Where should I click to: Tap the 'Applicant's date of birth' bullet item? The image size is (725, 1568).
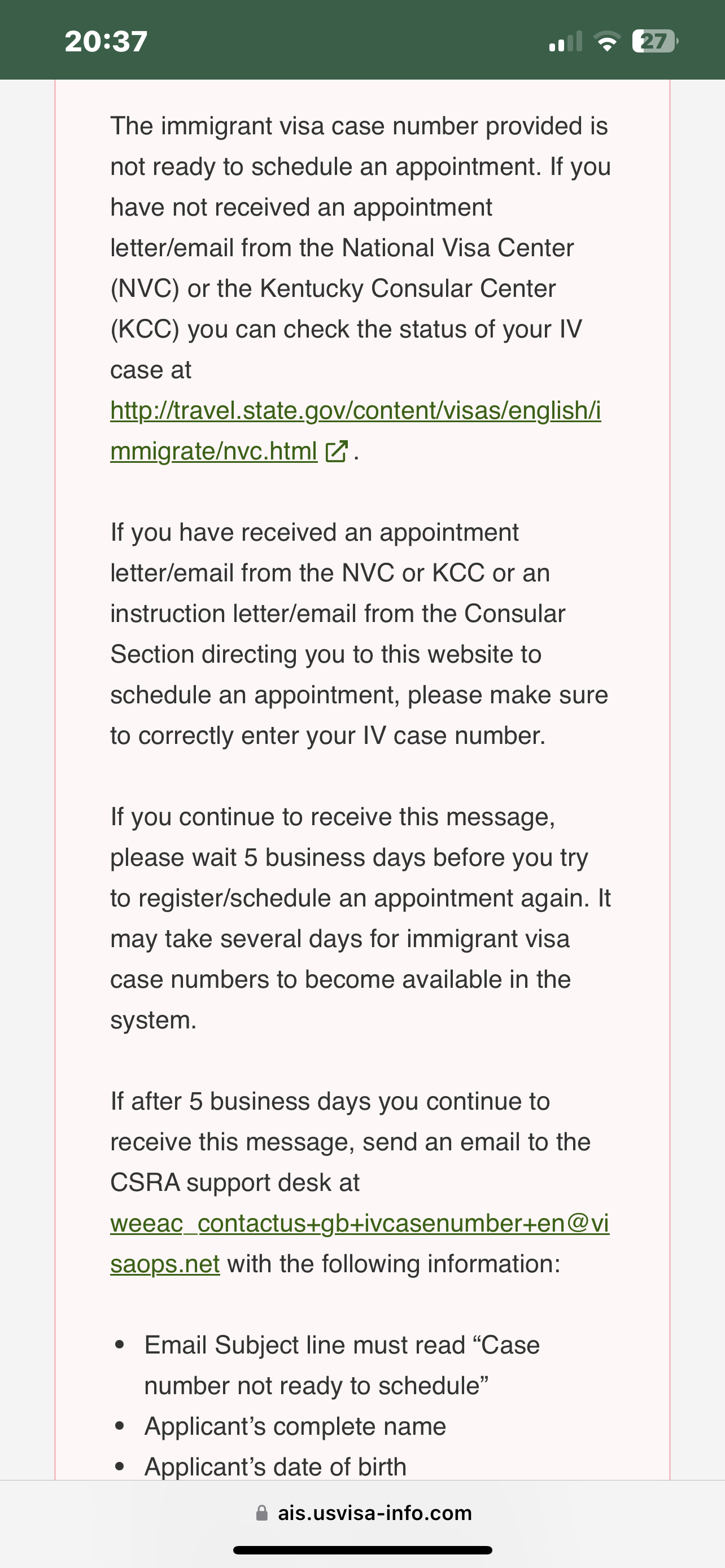275,1467
